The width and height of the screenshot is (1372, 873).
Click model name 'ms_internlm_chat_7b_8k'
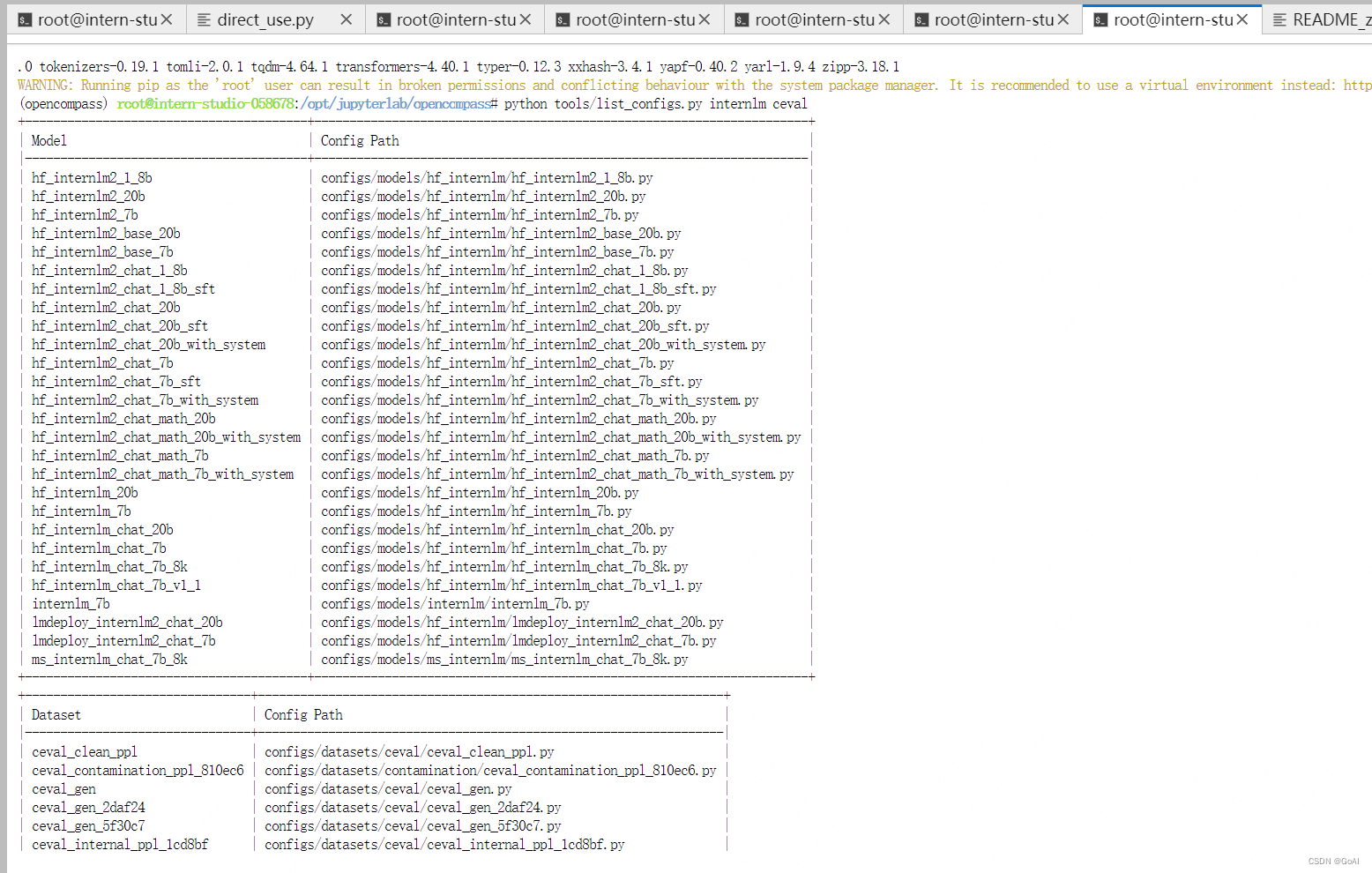109,660
